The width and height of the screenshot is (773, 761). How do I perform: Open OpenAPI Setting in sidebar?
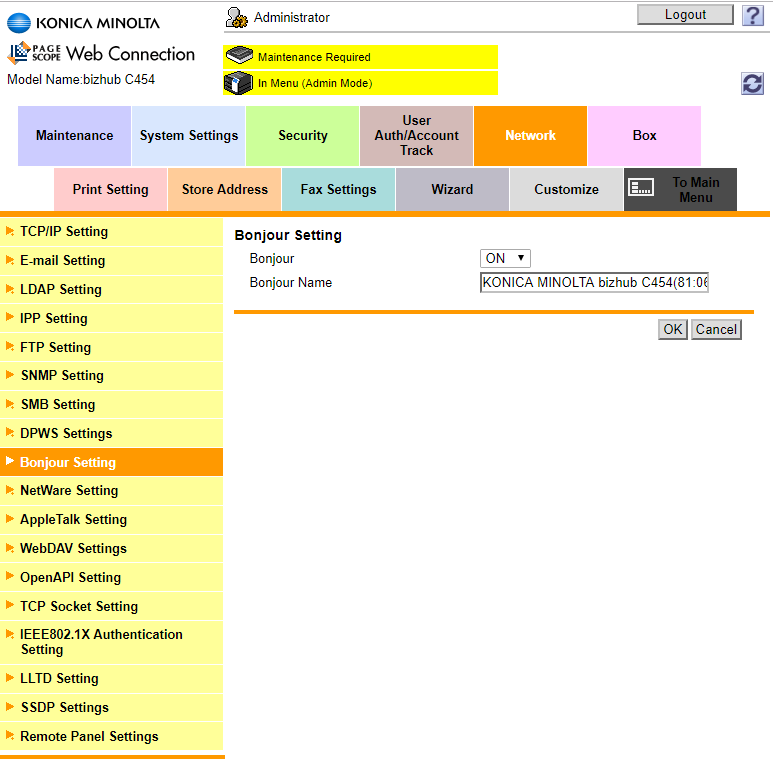[x=111, y=577]
